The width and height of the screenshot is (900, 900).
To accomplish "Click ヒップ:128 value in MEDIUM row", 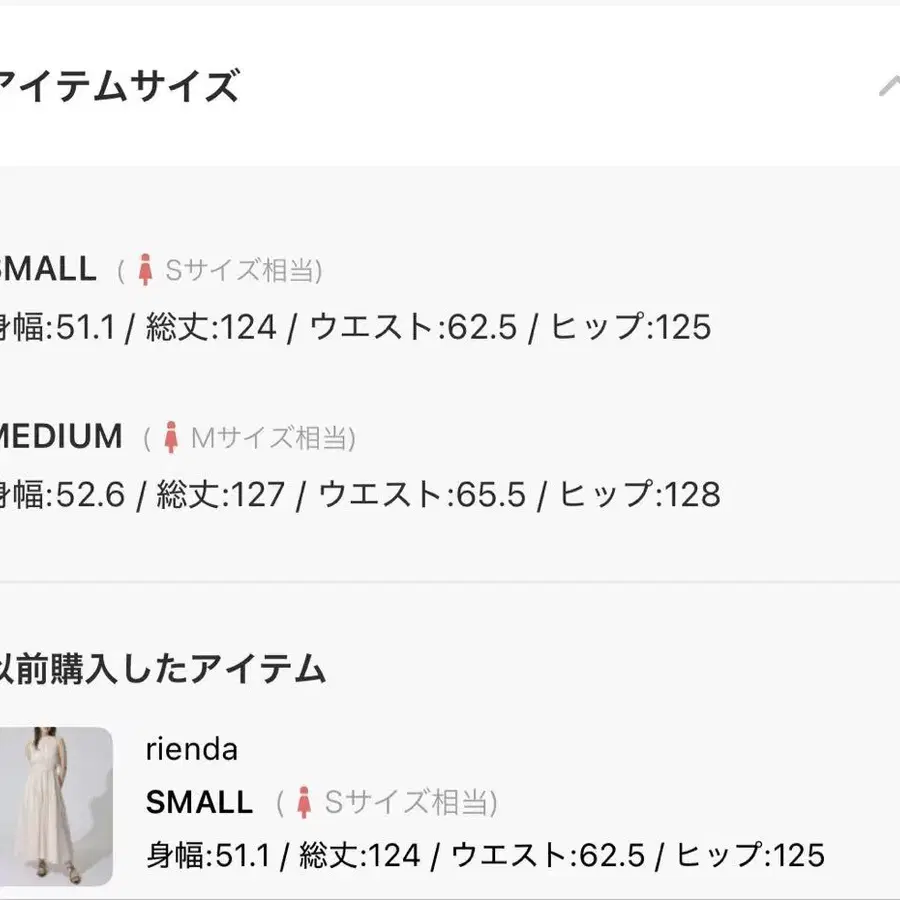I will coord(639,495).
